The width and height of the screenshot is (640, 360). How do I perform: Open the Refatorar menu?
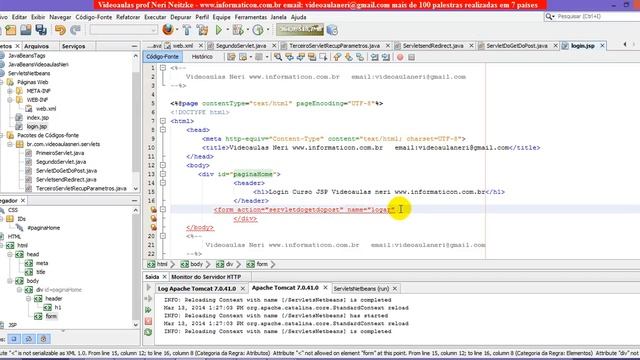pyautogui.click(x=128, y=17)
